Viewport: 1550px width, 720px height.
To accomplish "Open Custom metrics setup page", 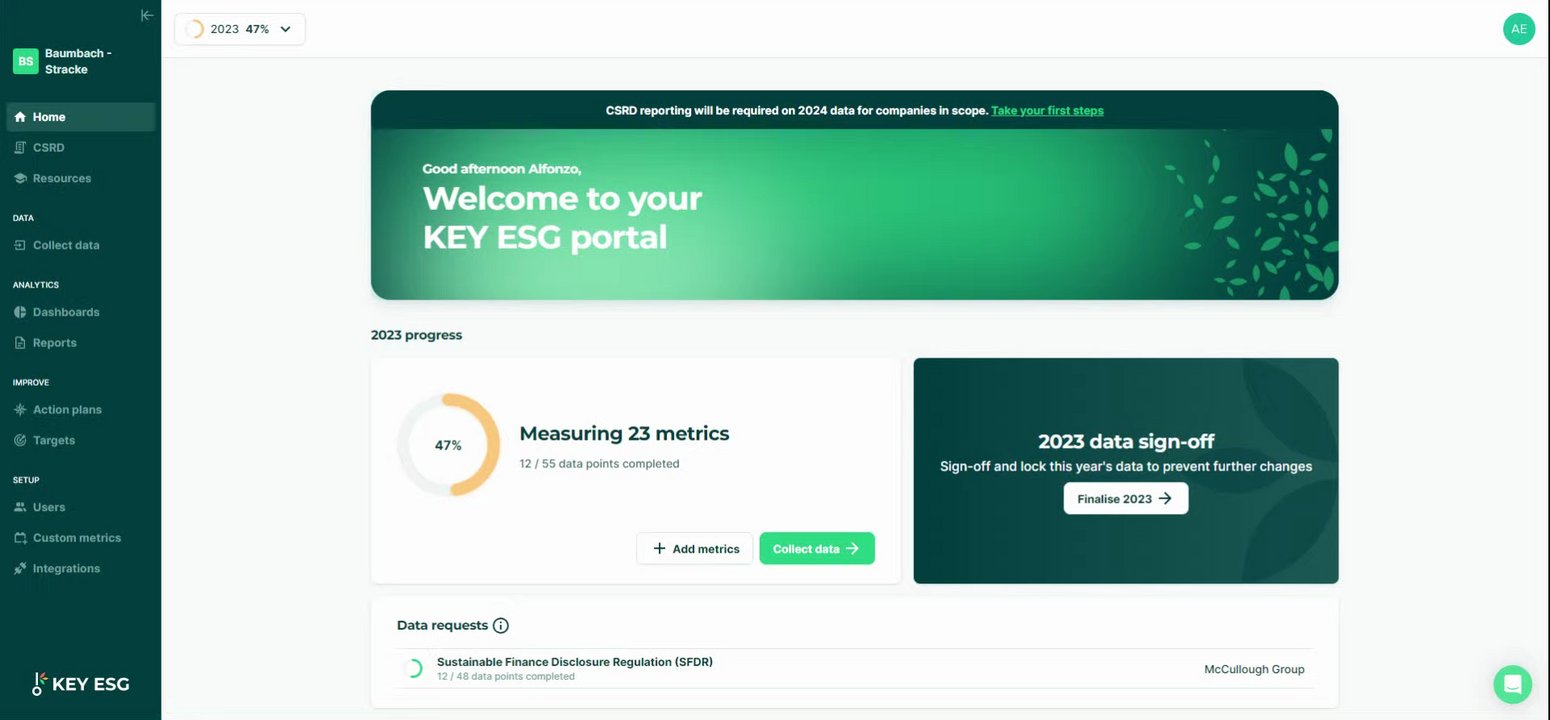I will 80,538.
